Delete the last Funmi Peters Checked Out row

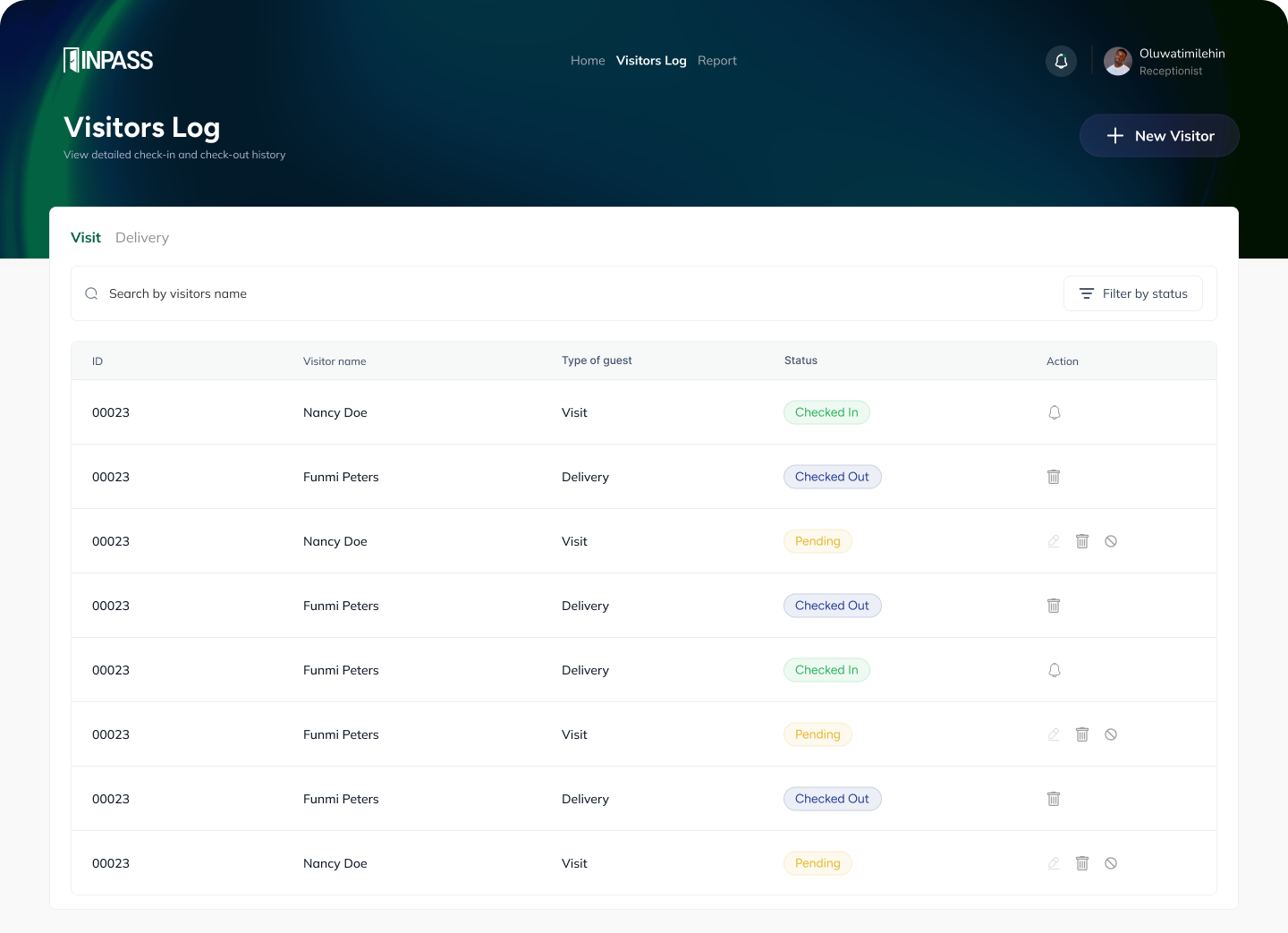[1054, 799]
